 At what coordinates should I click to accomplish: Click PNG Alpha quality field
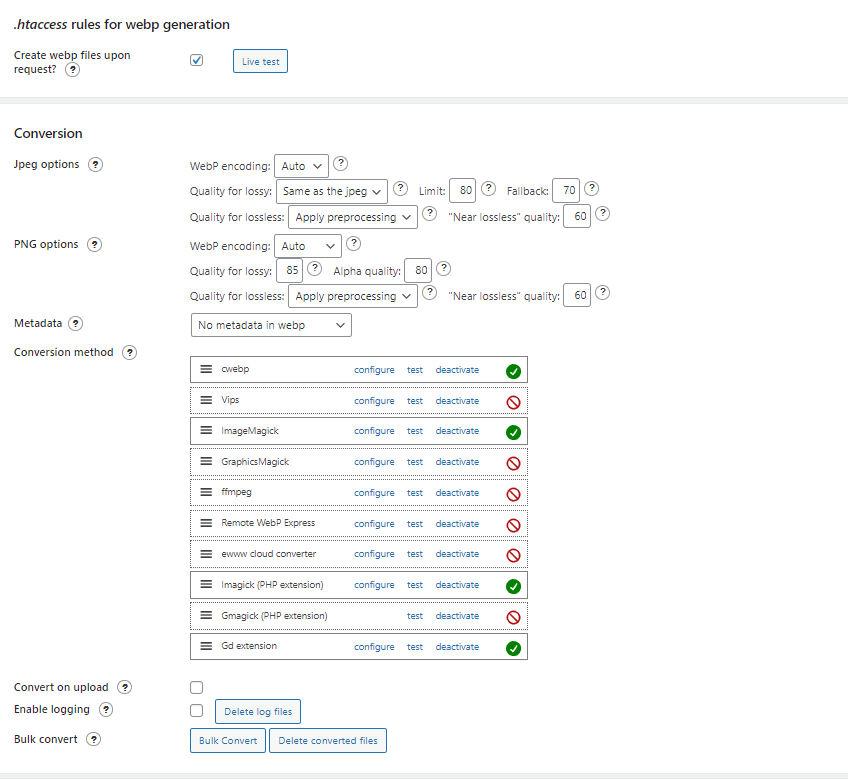coord(418,270)
